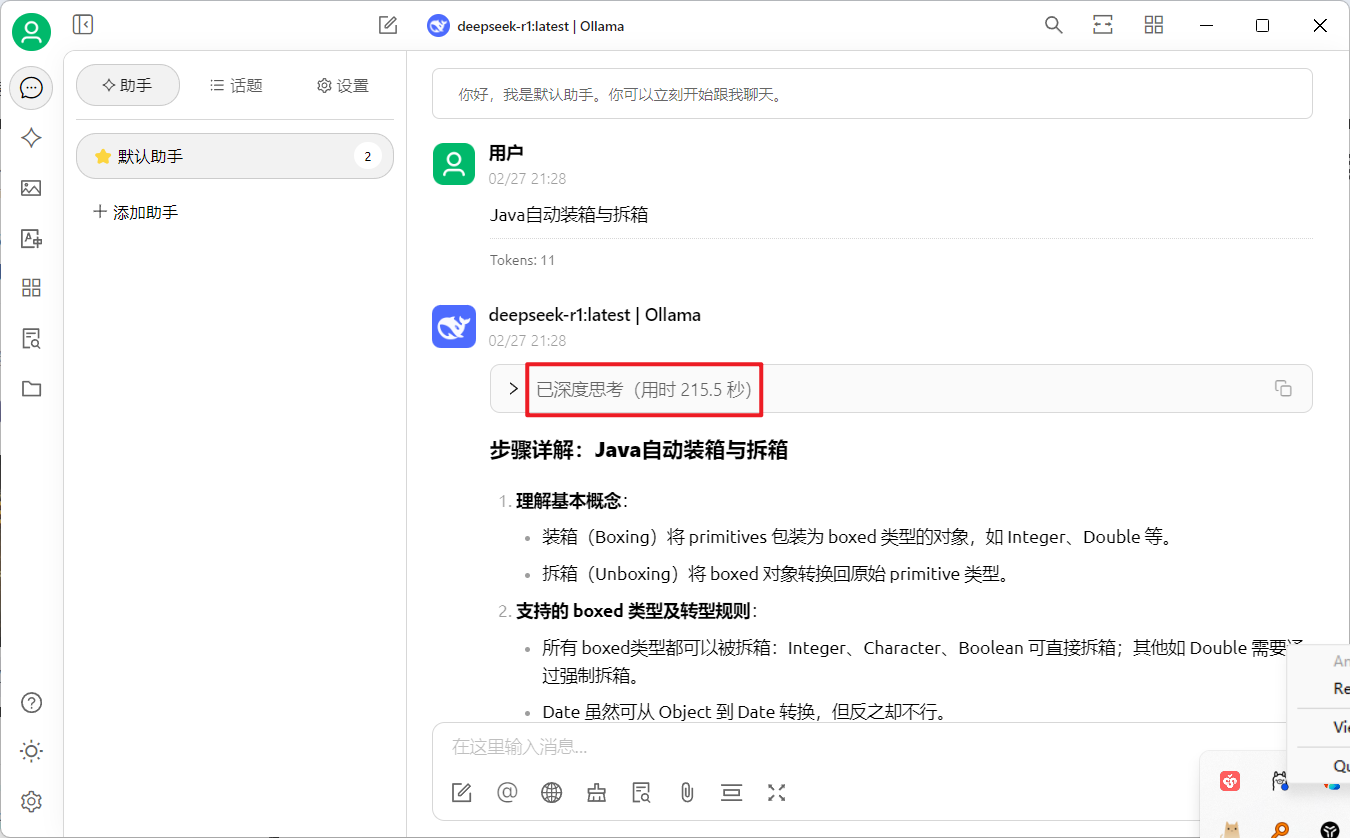Select knowledge base from input toolbar
Viewport: 1350px width, 838px height.
coord(642,793)
